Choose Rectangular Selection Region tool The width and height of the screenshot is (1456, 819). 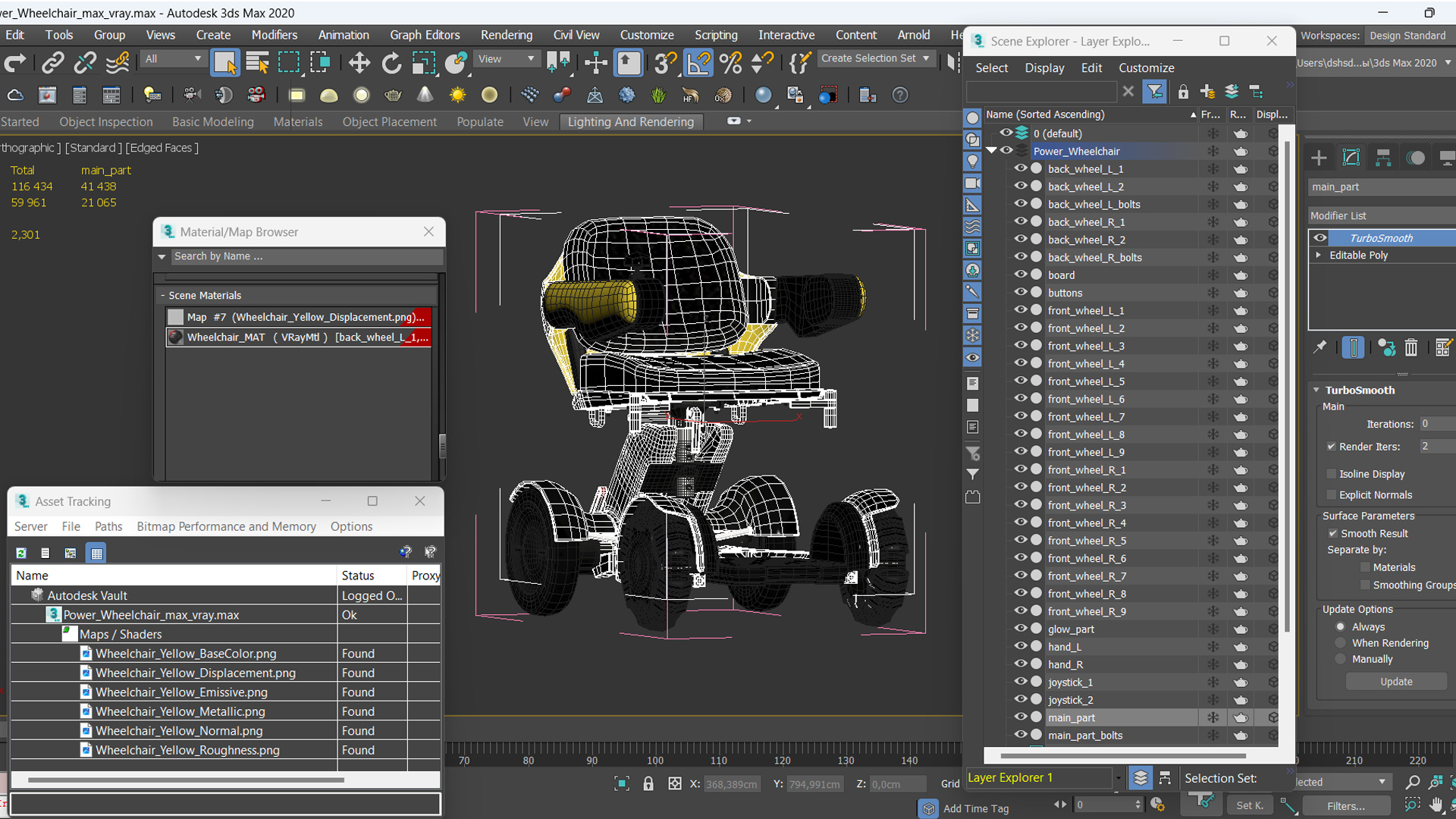(x=289, y=63)
